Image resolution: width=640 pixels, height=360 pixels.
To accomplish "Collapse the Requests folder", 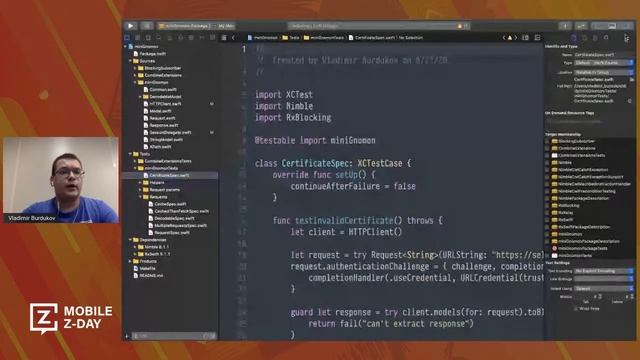I will point(140,197).
